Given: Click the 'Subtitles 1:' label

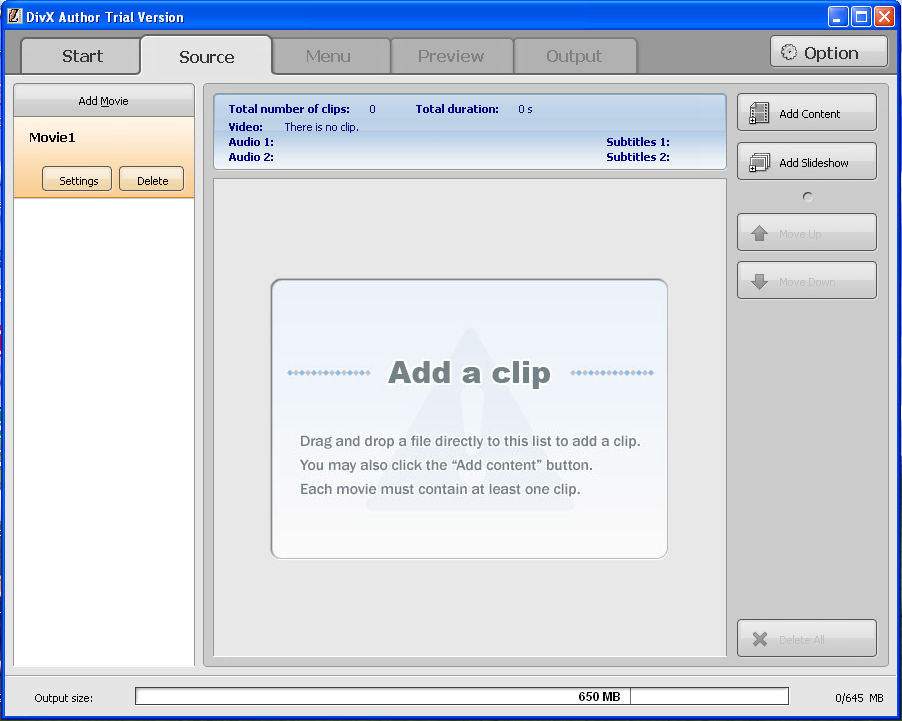Looking at the screenshot, I should [x=637, y=142].
